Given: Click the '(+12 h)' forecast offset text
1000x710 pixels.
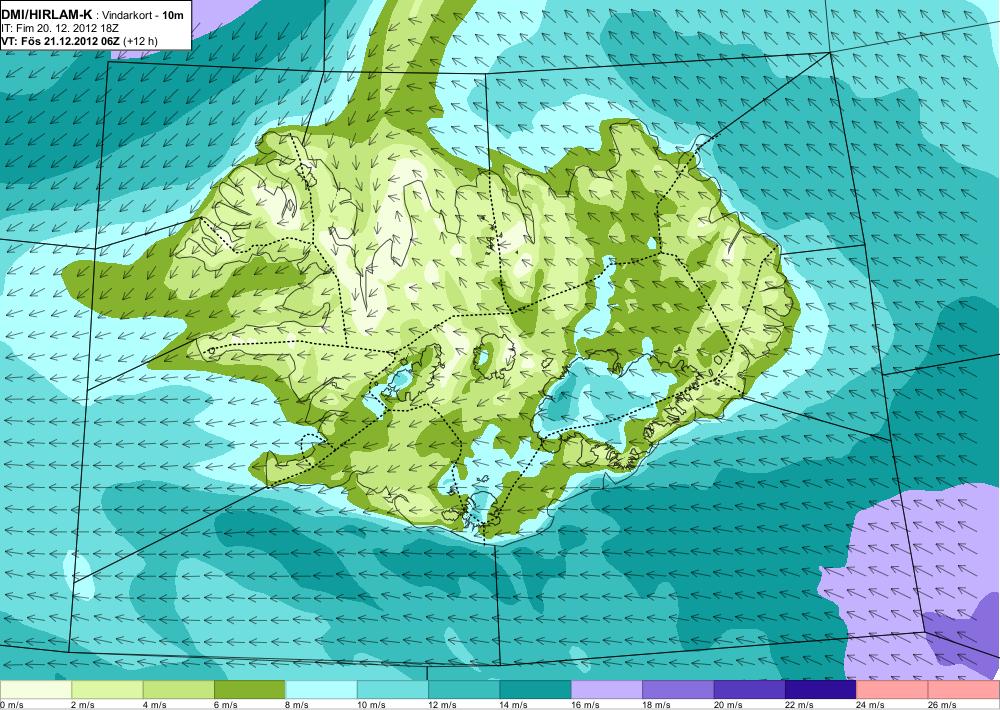Looking at the screenshot, I should pos(140,41).
